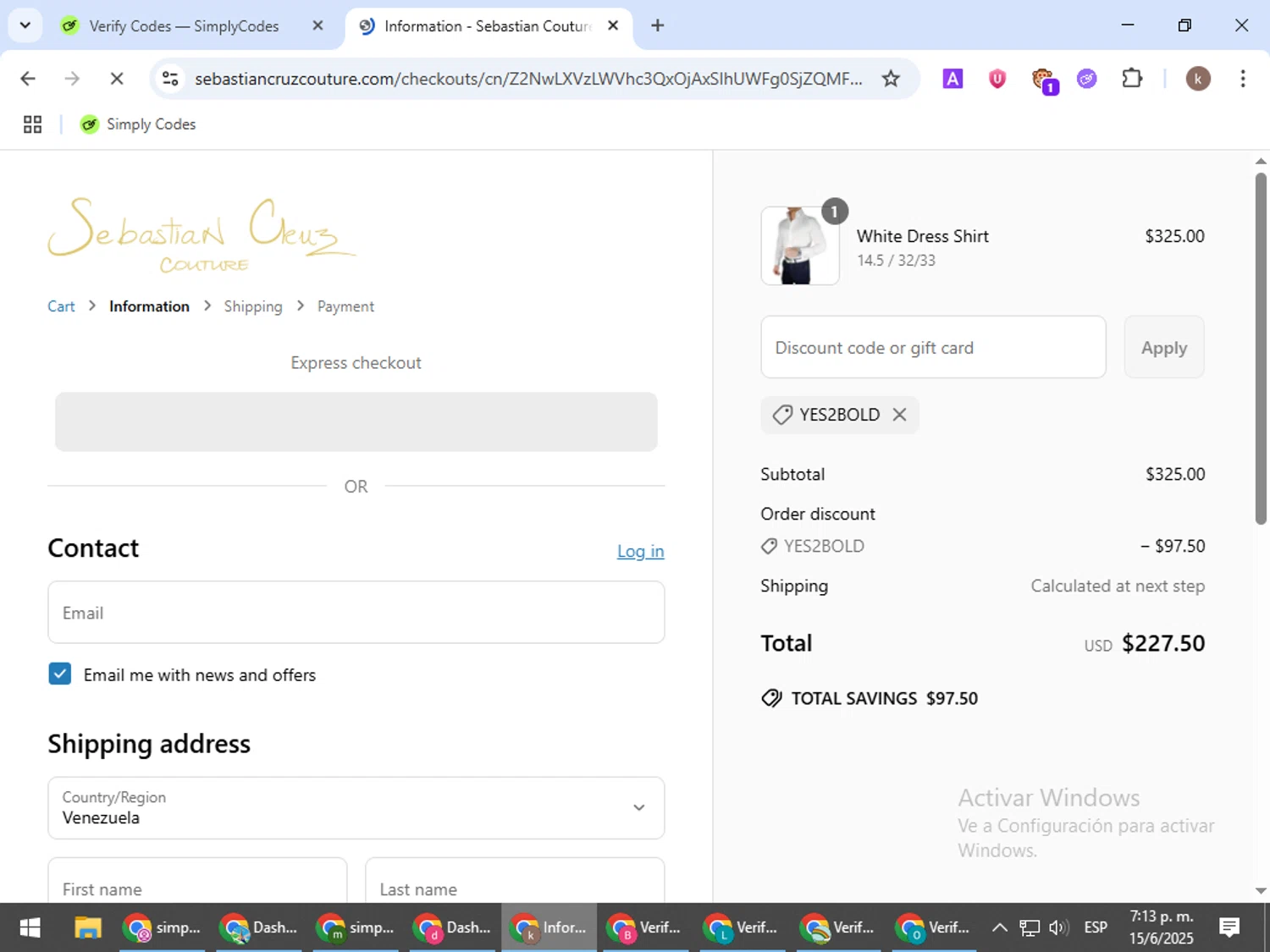Open the red shield extension
The width and height of the screenshot is (1270, 952).
pos(997,79)
